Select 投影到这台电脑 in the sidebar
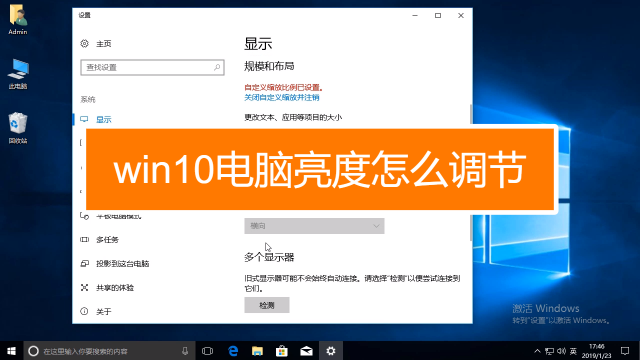 [x=122, y=264]
